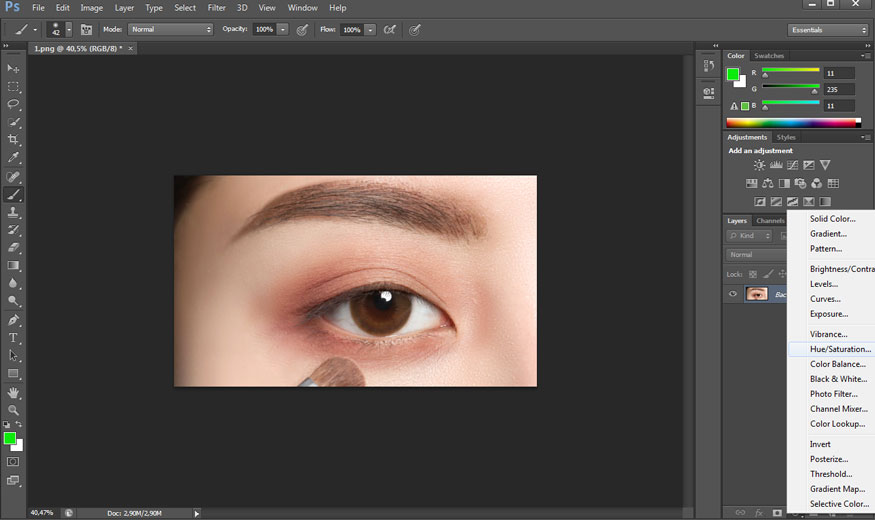Add a Vibrance adjustment icon
Viewport: 875px width, 520px height.
tap(825, 165)
